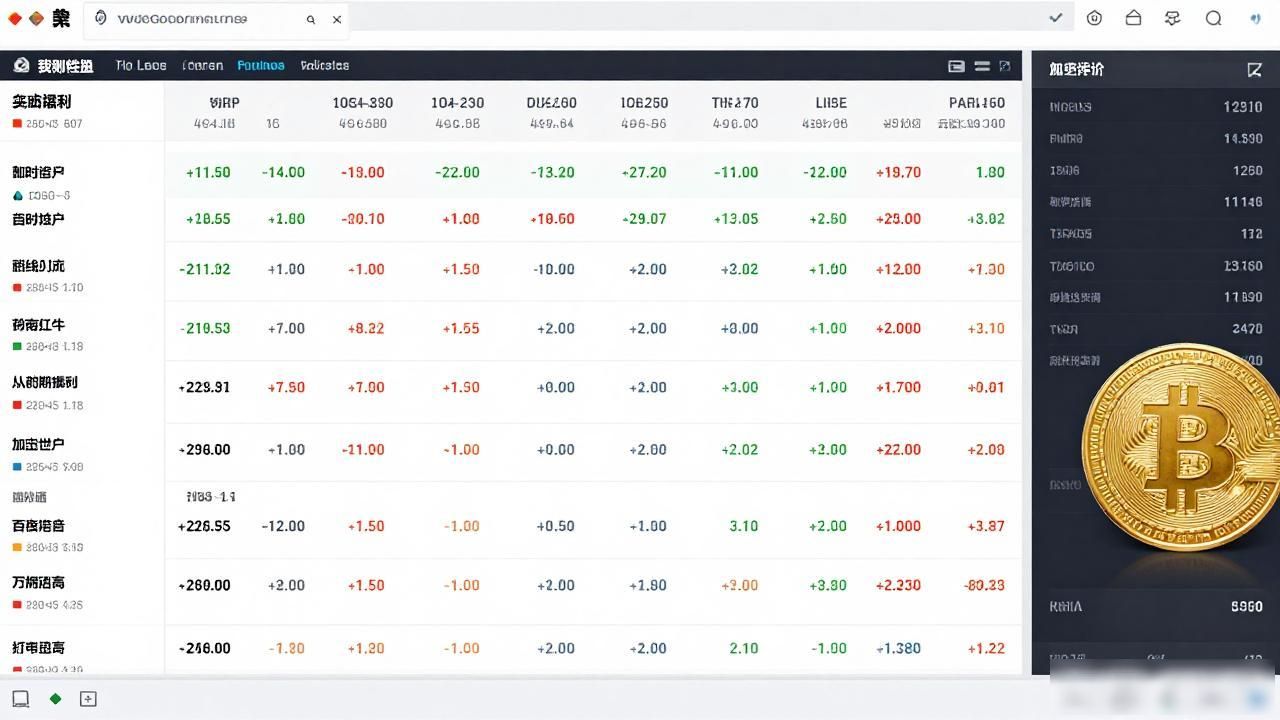This screenshot has width=1280, height=720.
Task: Click the "+12.00" red value
Action: 898,269
